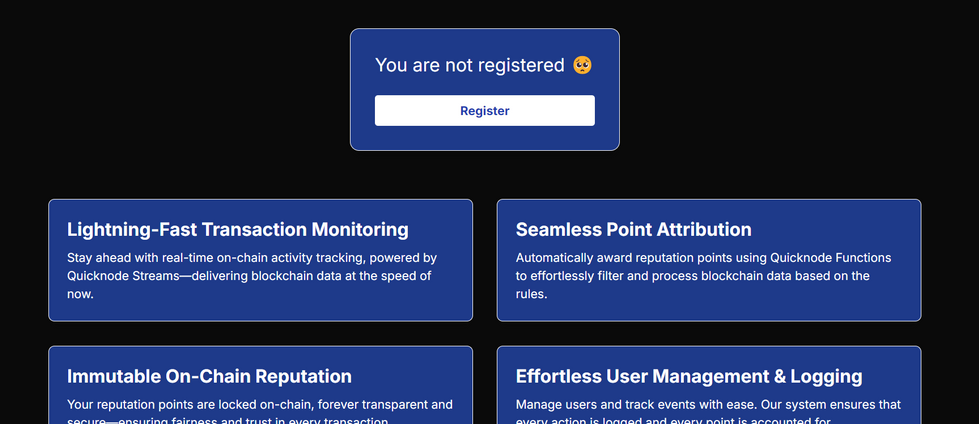Click the "Automatically award reputation points" text
Image resolution: width=979 pixels, height=424 pixels.
click(629, 257)
